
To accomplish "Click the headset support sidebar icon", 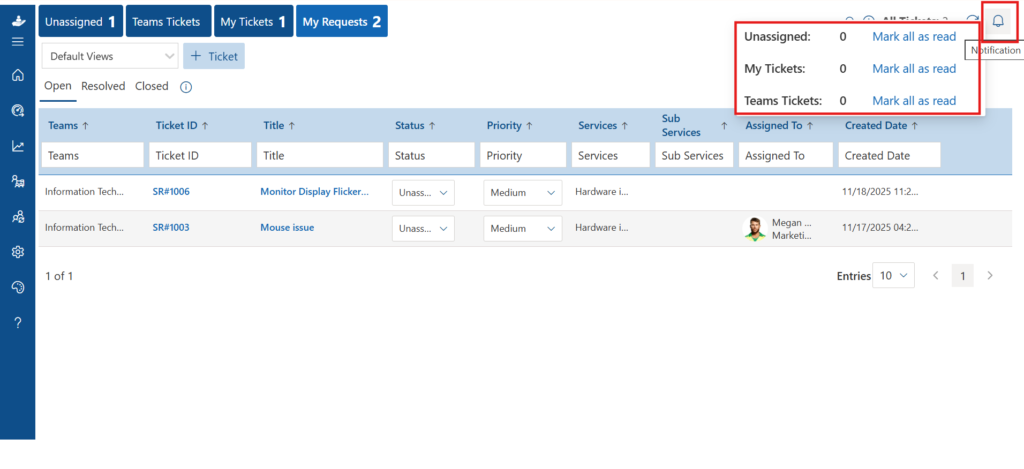I will tap(17, 287).
